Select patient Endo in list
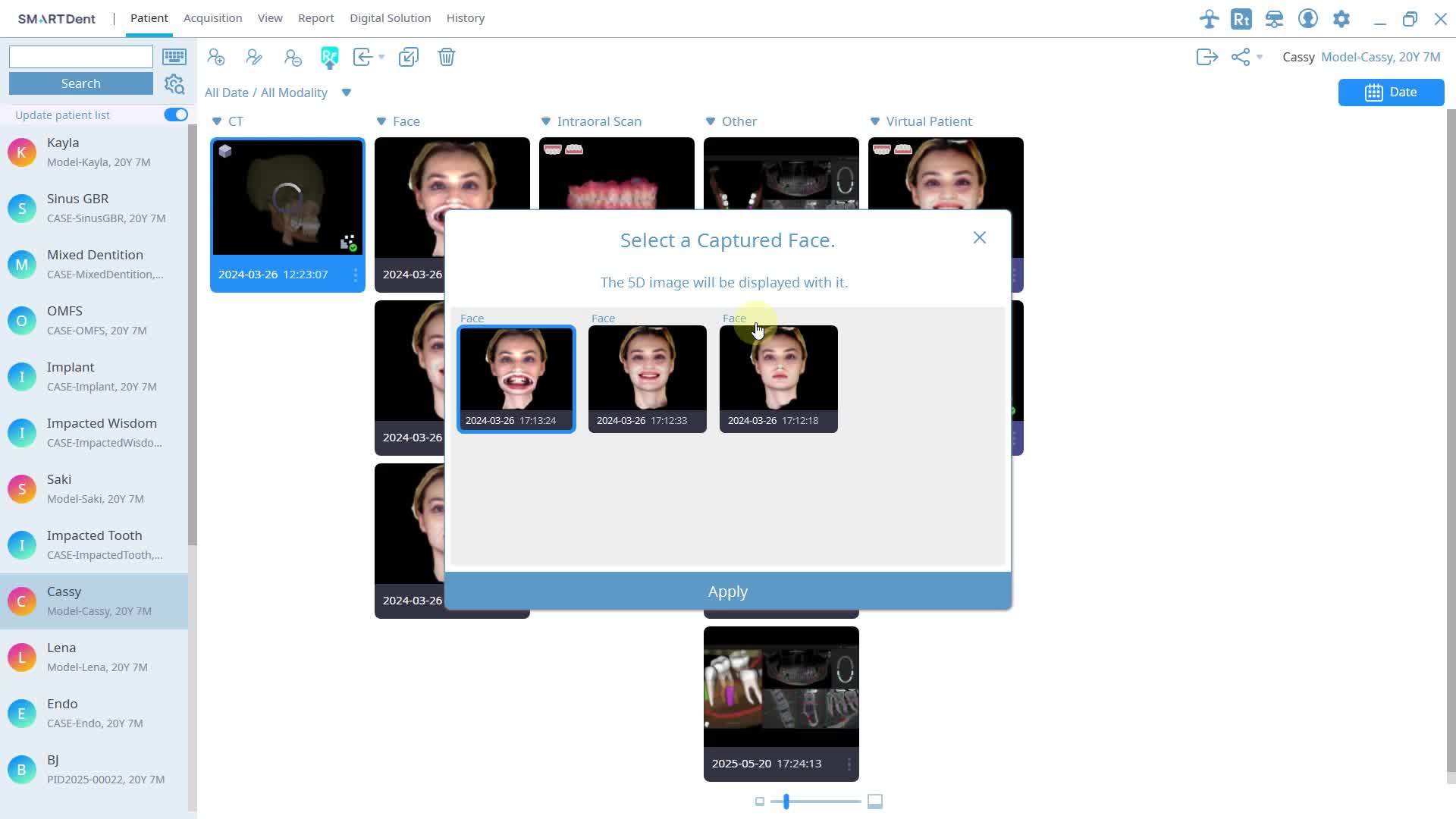 (94, 713)
